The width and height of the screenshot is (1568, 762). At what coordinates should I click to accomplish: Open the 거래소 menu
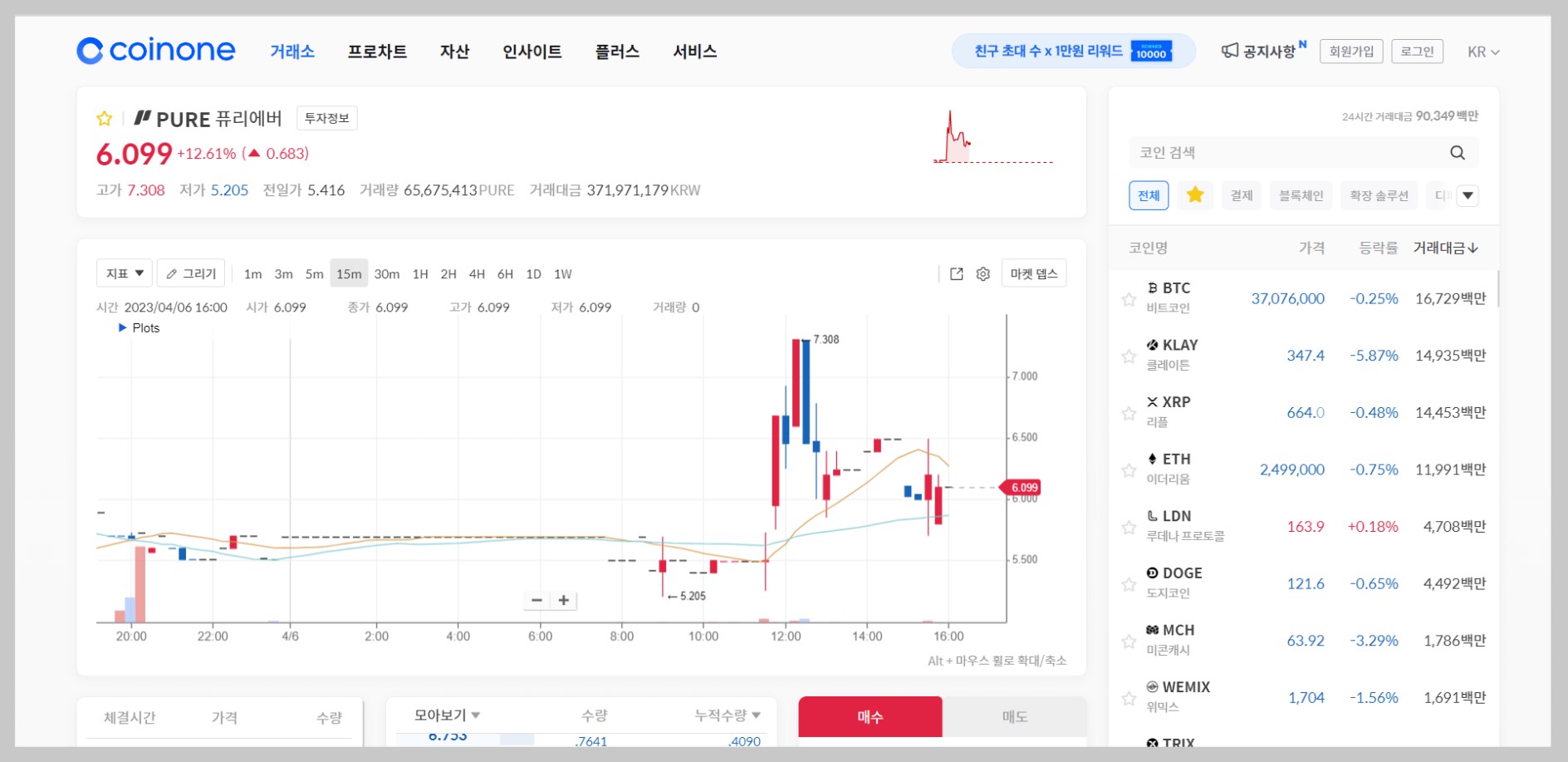[x=292, y=52]
